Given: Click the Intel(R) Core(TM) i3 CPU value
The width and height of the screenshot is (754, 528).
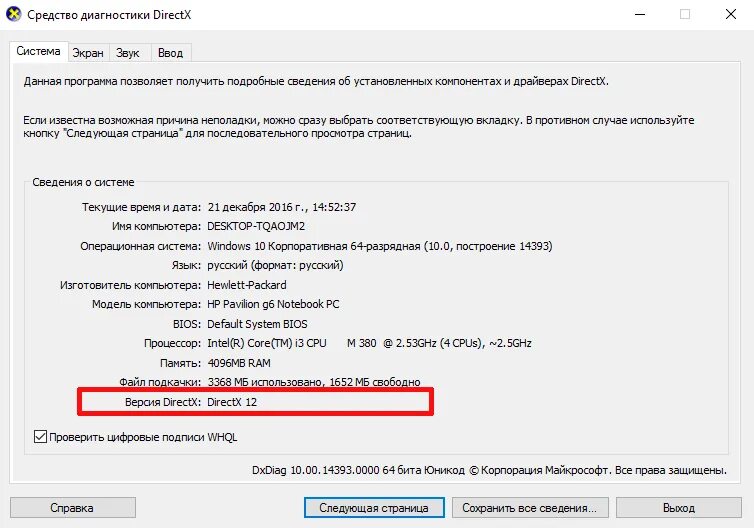Looking at the screenshot, I should click(x=369, y=343).
